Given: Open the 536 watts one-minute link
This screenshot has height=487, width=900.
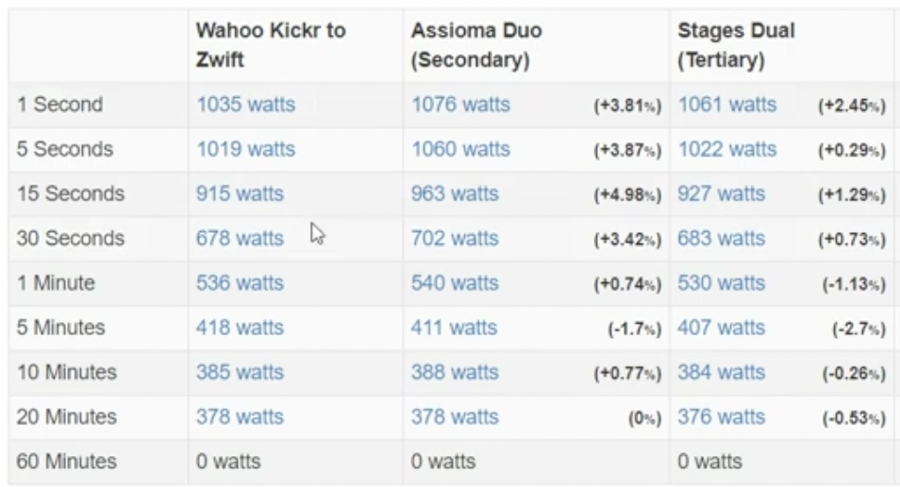Looking at the screenshot, I should pos(240,283).
